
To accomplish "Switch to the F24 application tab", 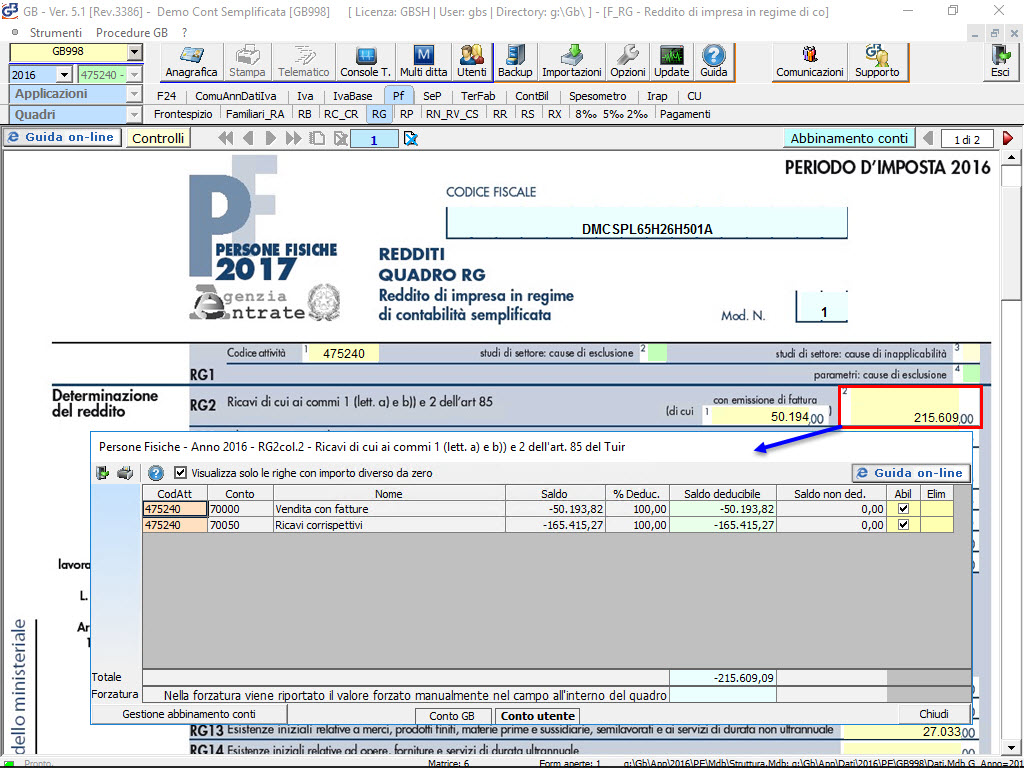I will (167, 96).
